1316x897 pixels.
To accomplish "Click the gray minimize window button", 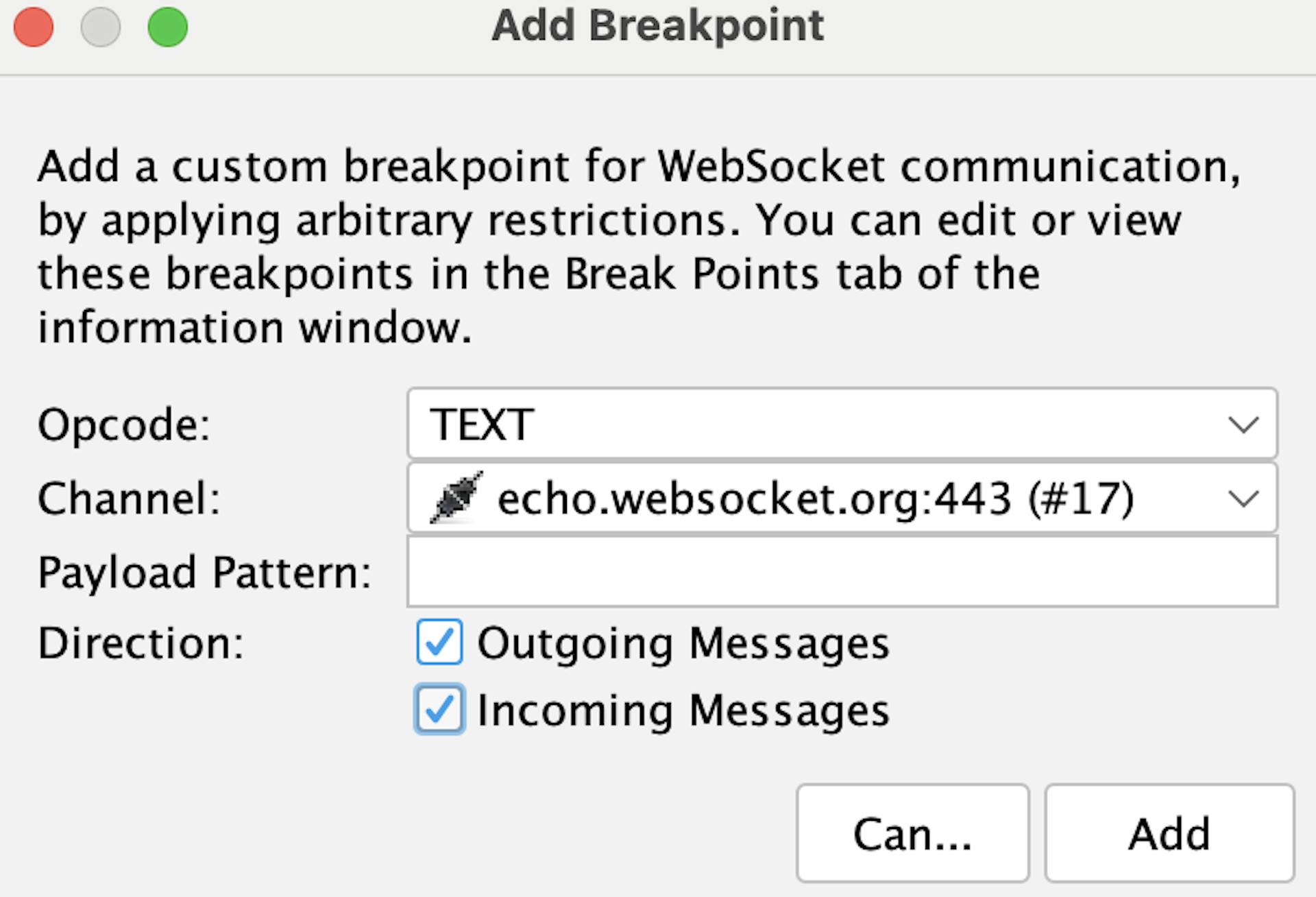I will coord(101,27).
